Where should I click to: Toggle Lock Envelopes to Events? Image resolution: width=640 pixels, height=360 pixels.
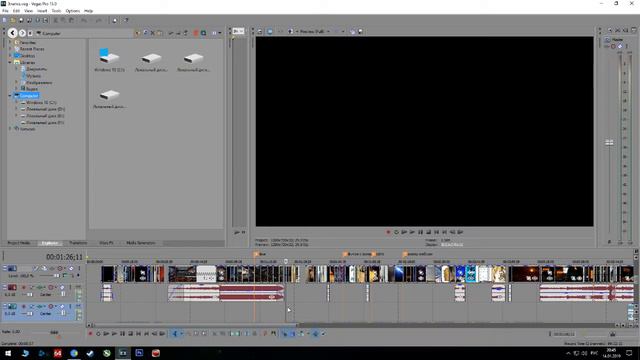316,333
